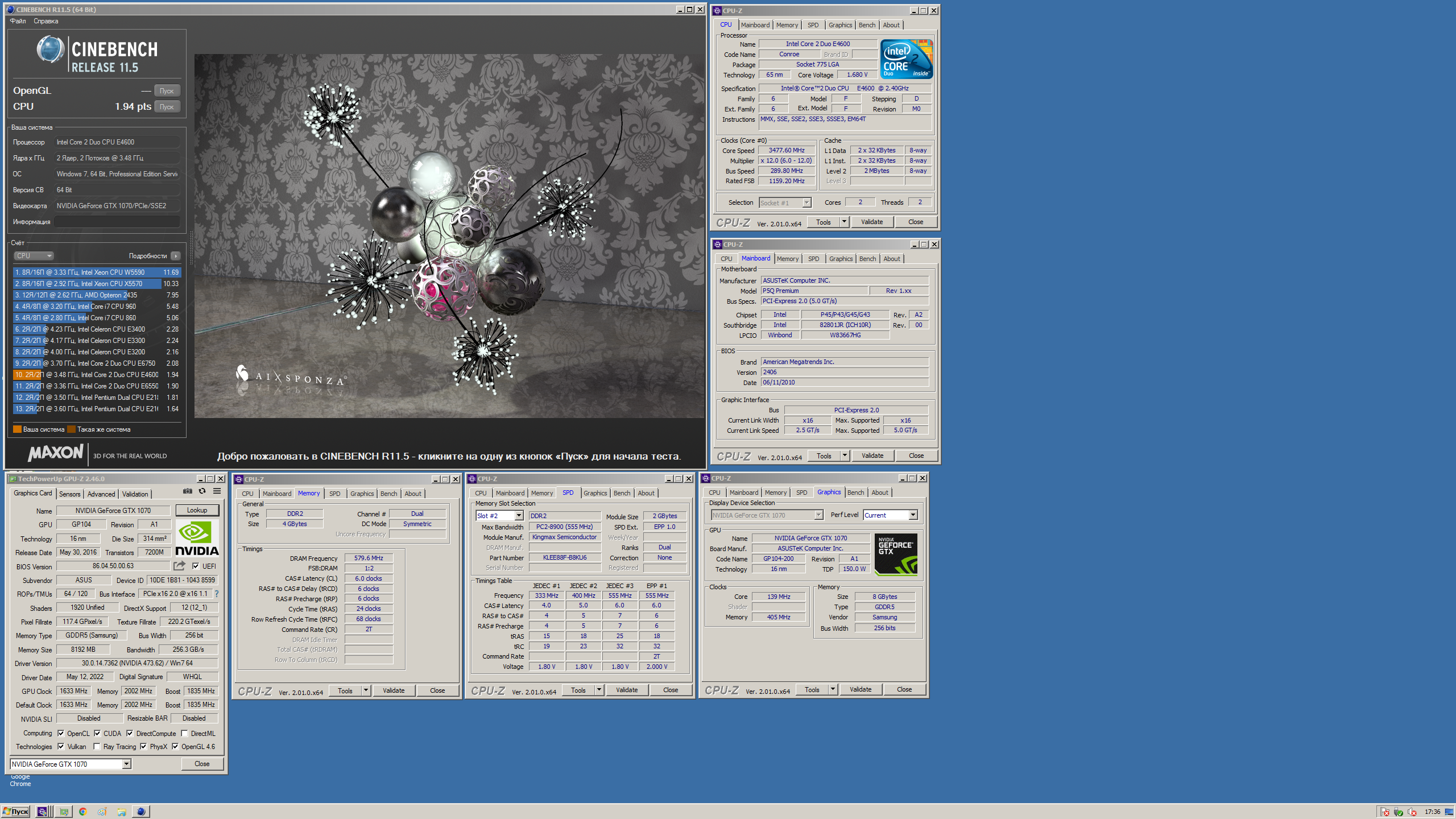Click the Bus Interface question mark help icon
This screenshot has width=1456, height=819.
(x=216, y=594)
